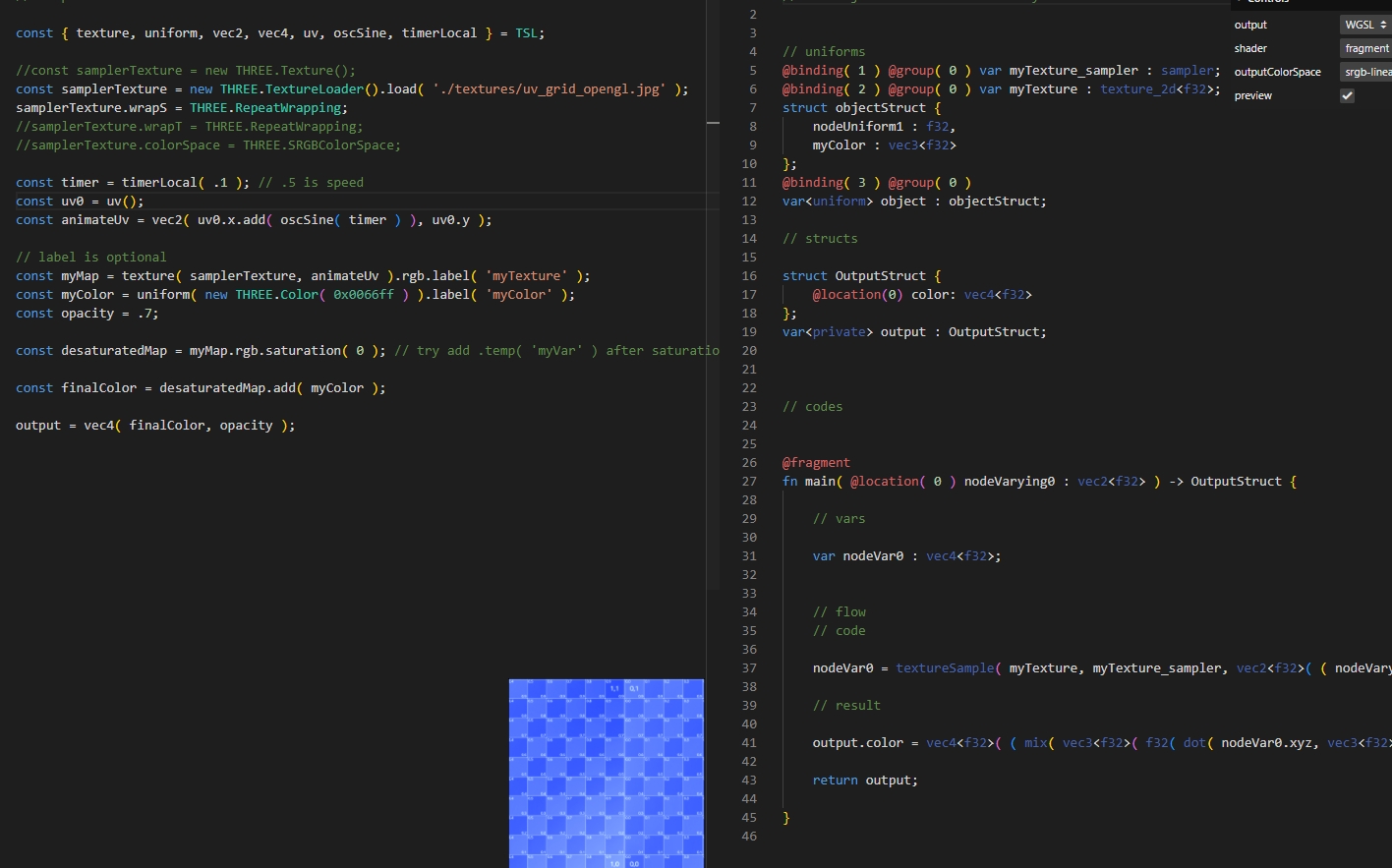Click the '// codes' comment
Screen dimensions: 1392x868
coord(812,407)
